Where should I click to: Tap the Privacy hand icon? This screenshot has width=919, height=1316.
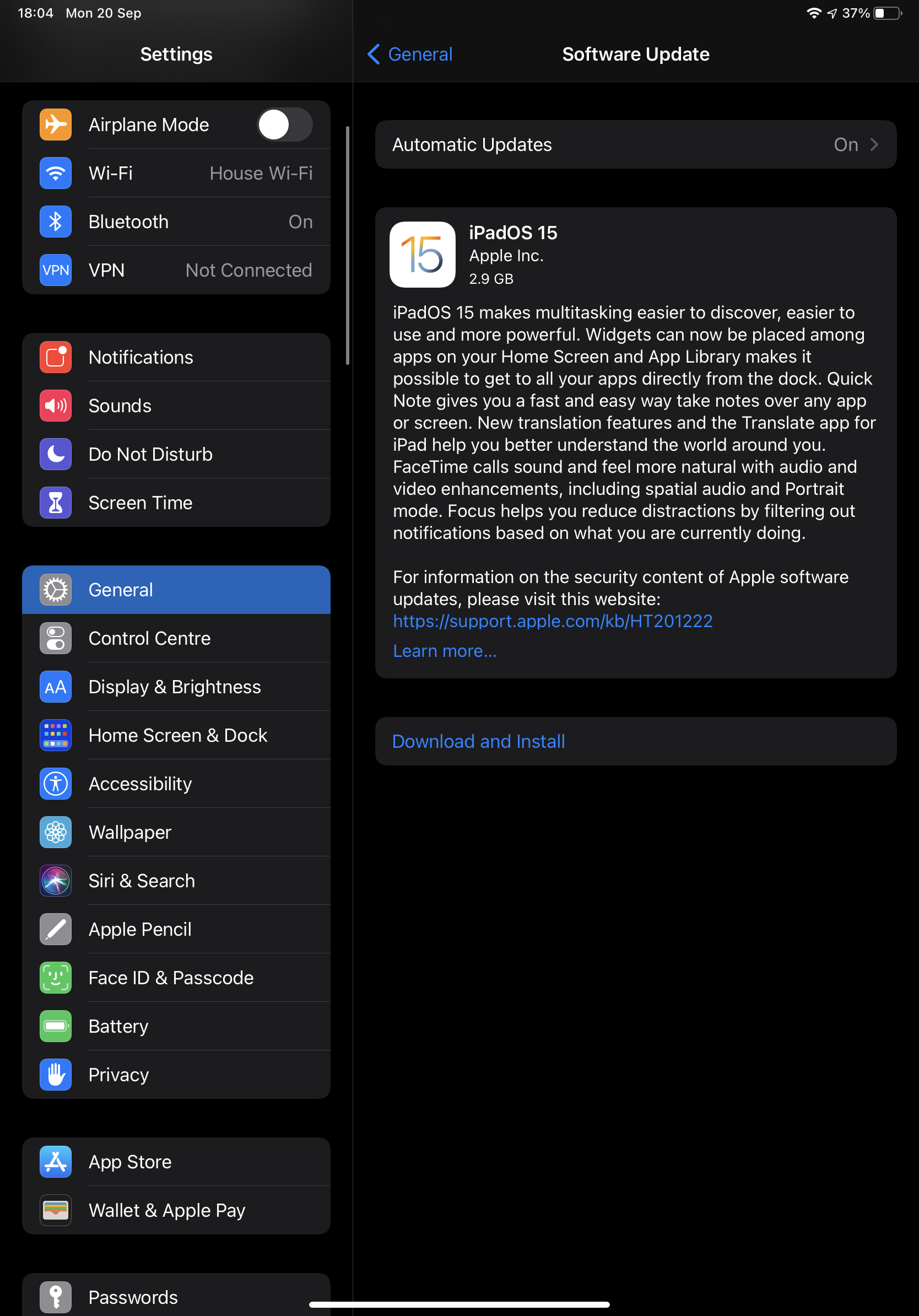[x=56, y=1075]
